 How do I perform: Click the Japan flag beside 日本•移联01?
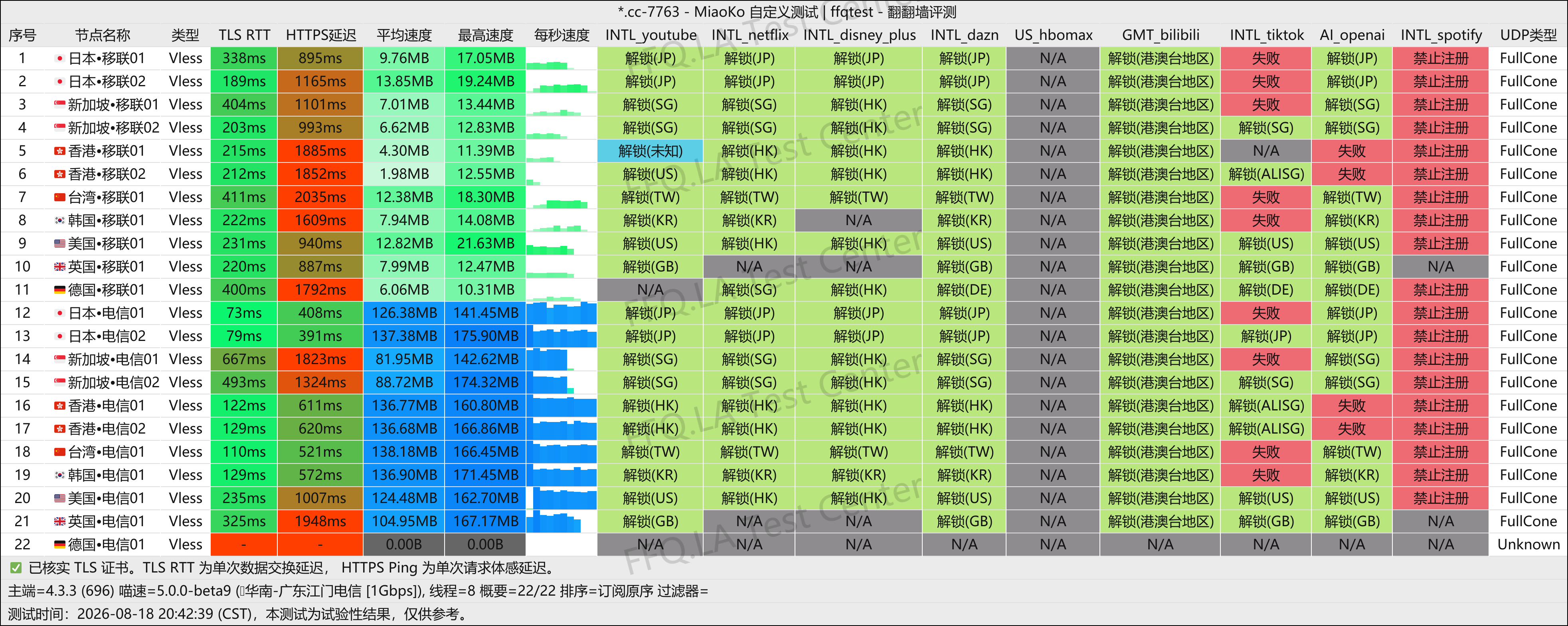click(59, 58)
